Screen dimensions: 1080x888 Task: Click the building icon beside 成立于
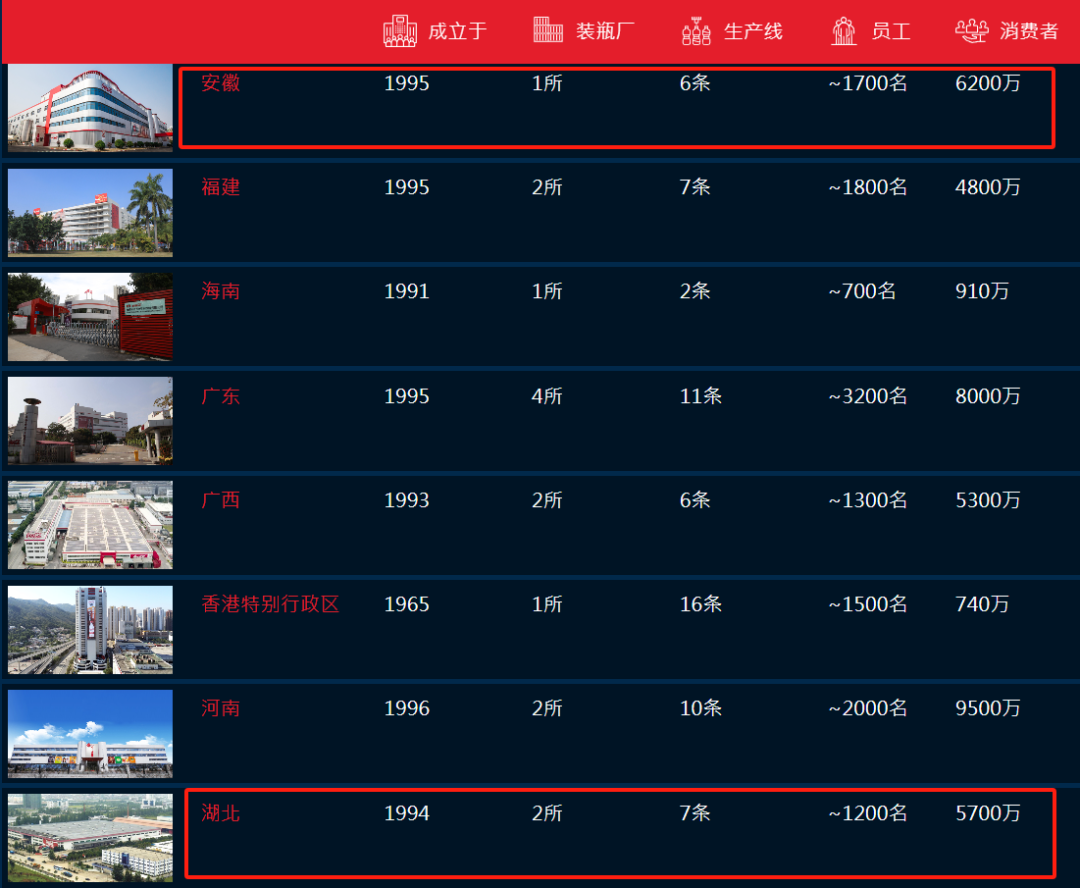tap(400, 31)
